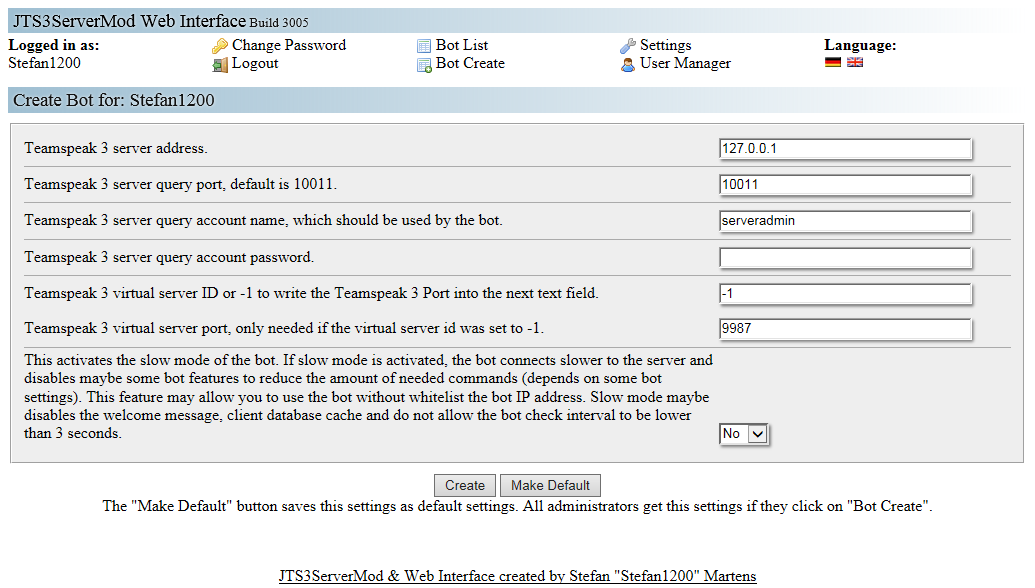Click the username text Stefan1200
1035x588 pixels.
44,63
